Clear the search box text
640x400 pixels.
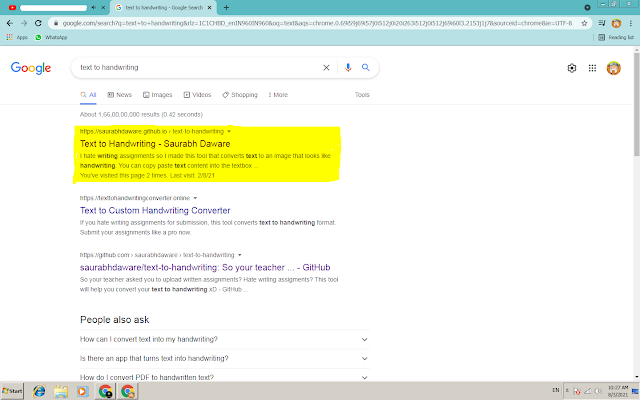click(326, 68)
